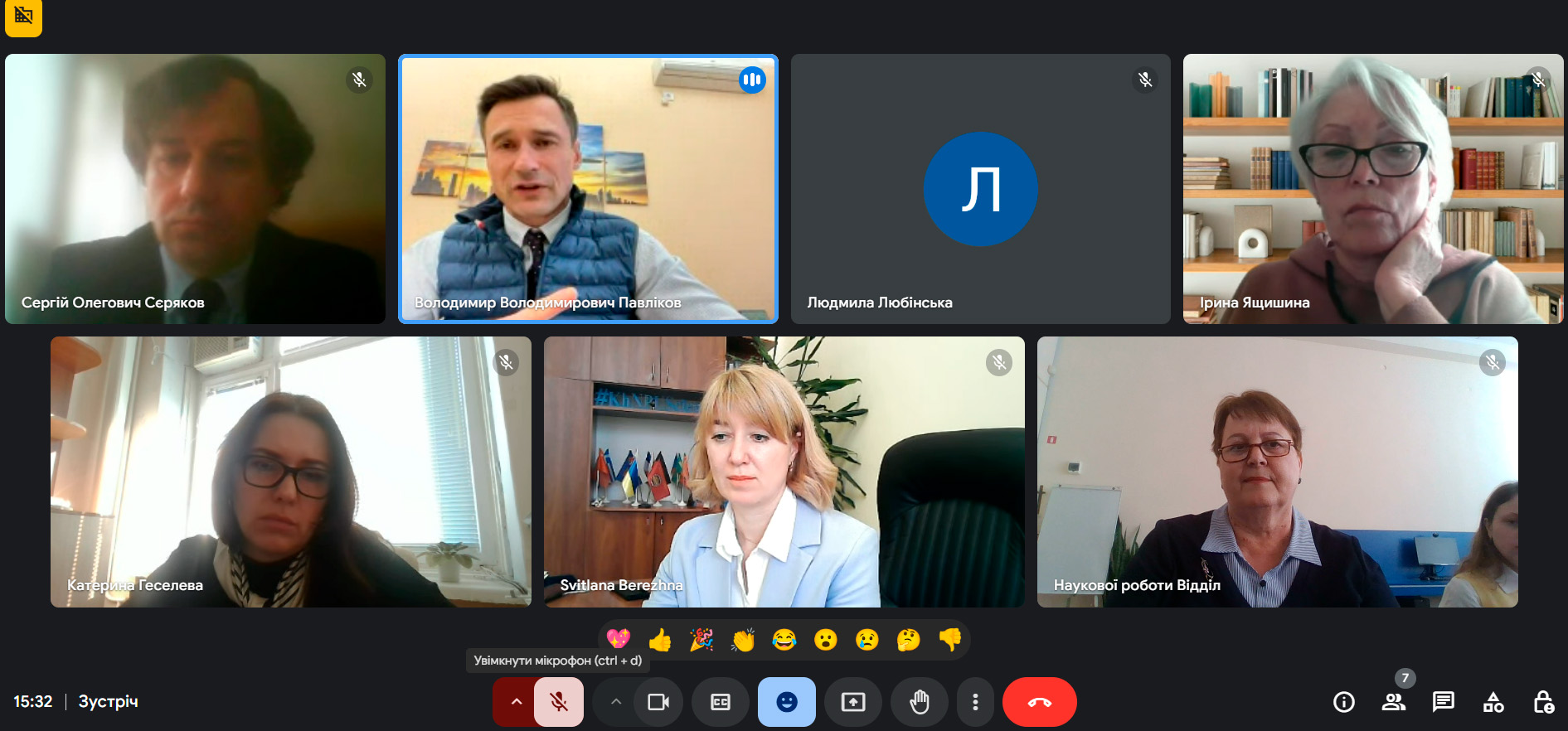The image size is (1568, 731).
Task: Close the emoji reactions bar via smiley button
Action: (x=786, y=702)
